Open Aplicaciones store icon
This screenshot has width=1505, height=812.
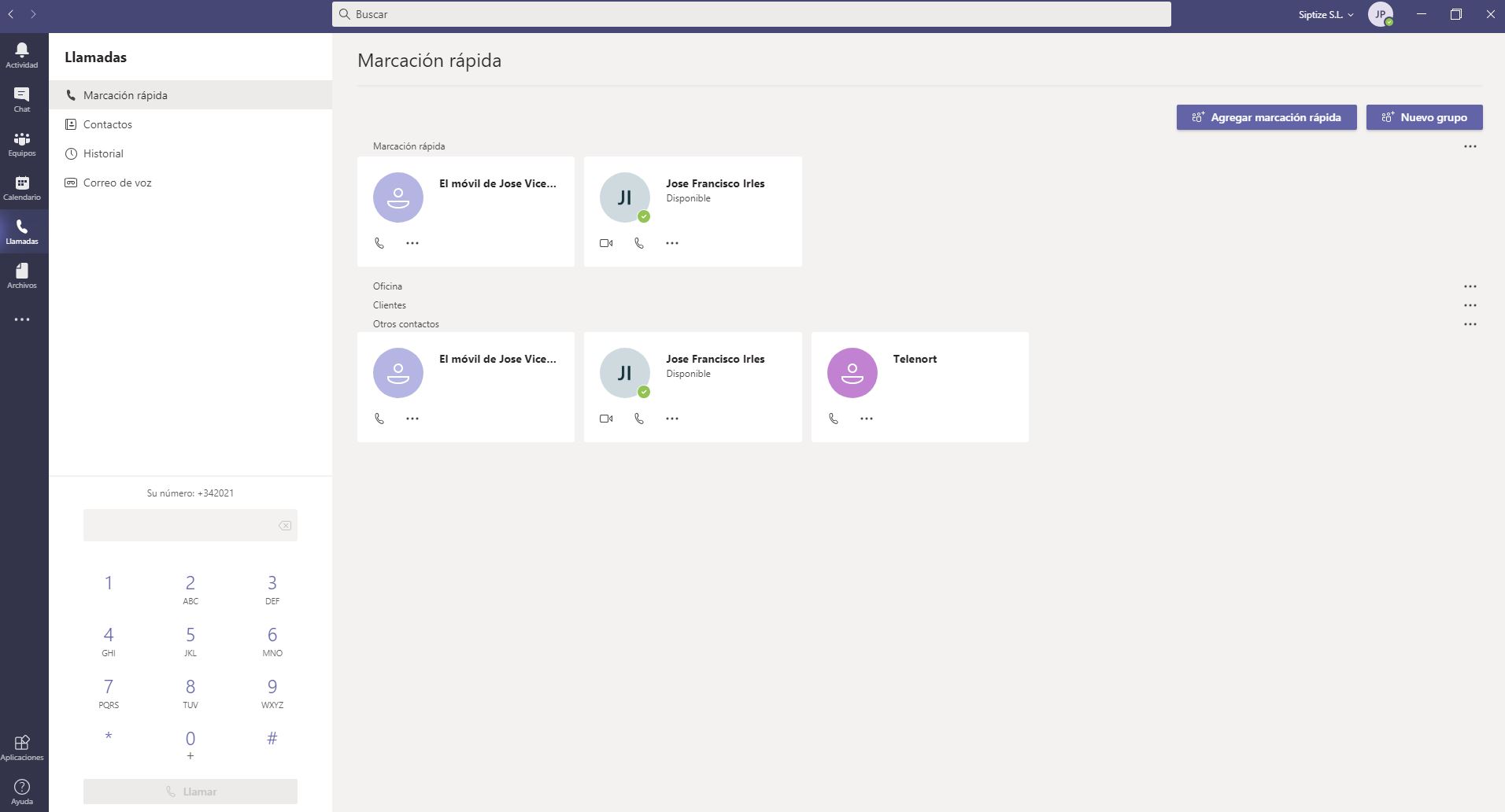click(x=22, y=747)
